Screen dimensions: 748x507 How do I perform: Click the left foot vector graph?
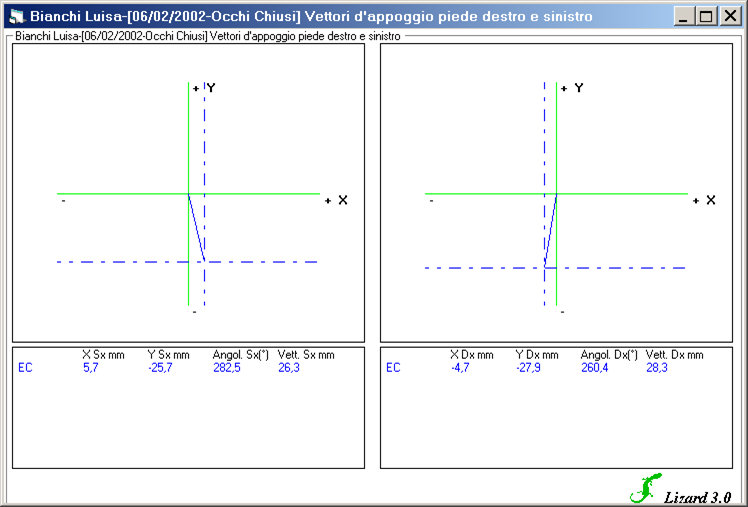(x=188, y=193)
